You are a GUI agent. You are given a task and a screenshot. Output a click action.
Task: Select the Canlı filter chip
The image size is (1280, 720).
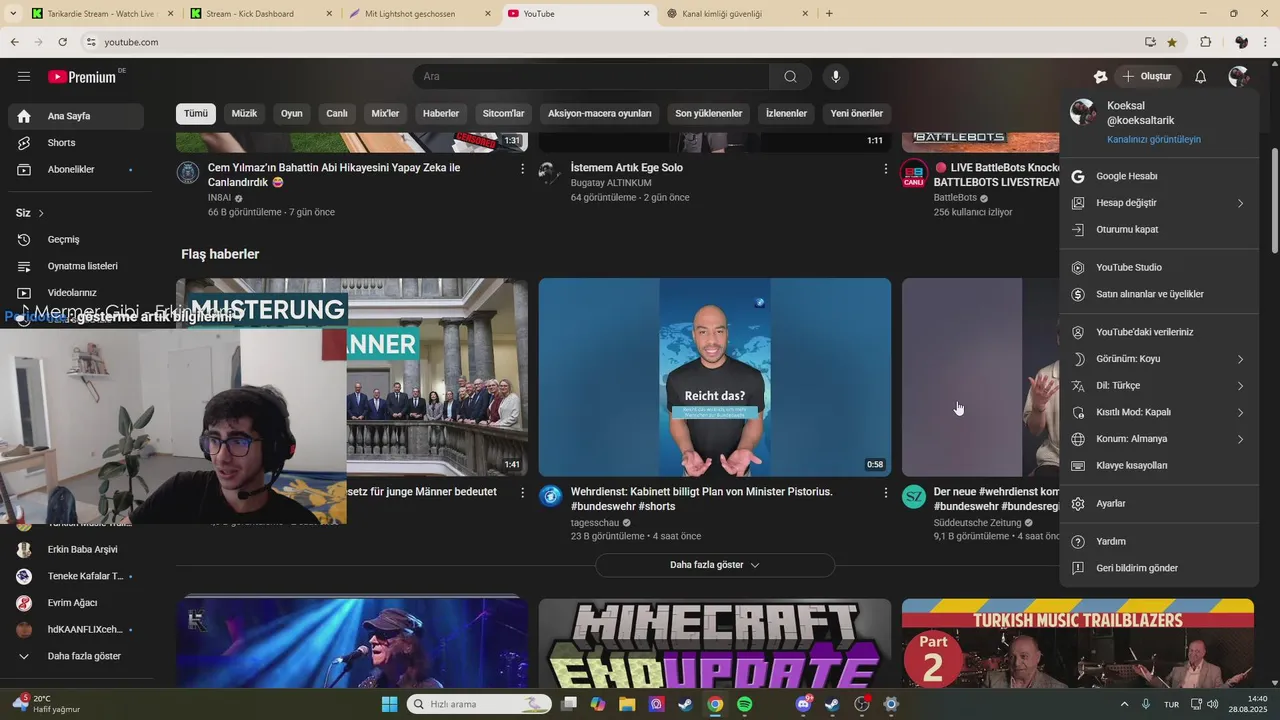pyautogui.click(x=337, y=113)
